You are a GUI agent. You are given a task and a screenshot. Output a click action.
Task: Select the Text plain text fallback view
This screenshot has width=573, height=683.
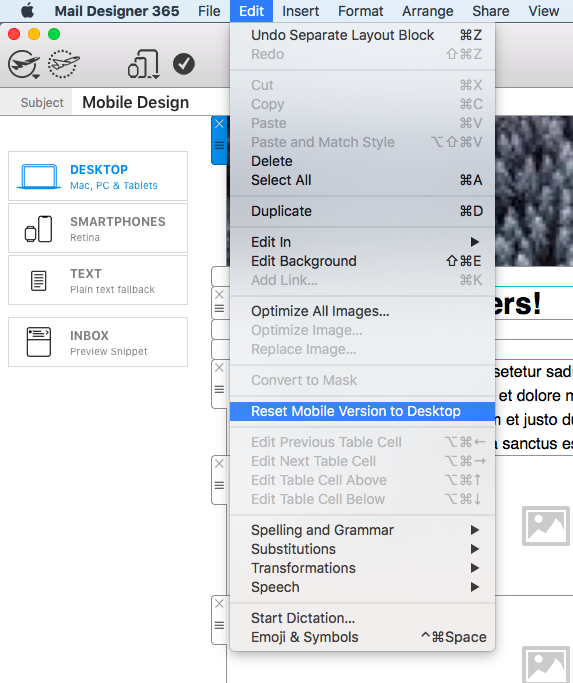98,280
